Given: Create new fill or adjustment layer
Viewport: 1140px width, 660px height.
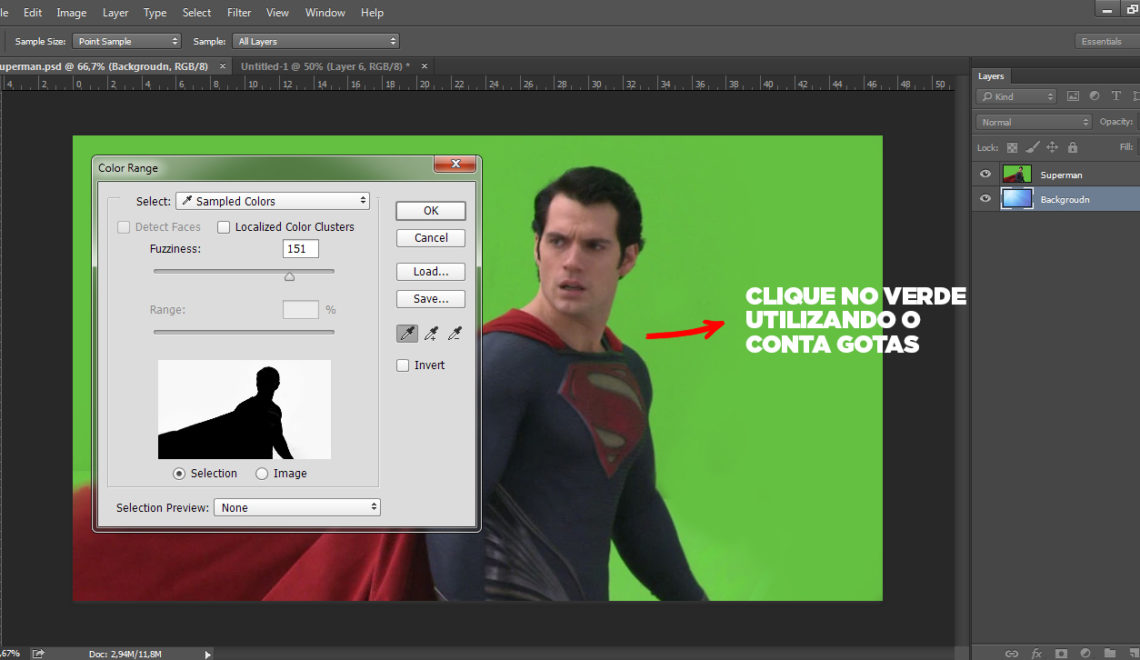Looking at the screenshot, I should coord(1085,653).
